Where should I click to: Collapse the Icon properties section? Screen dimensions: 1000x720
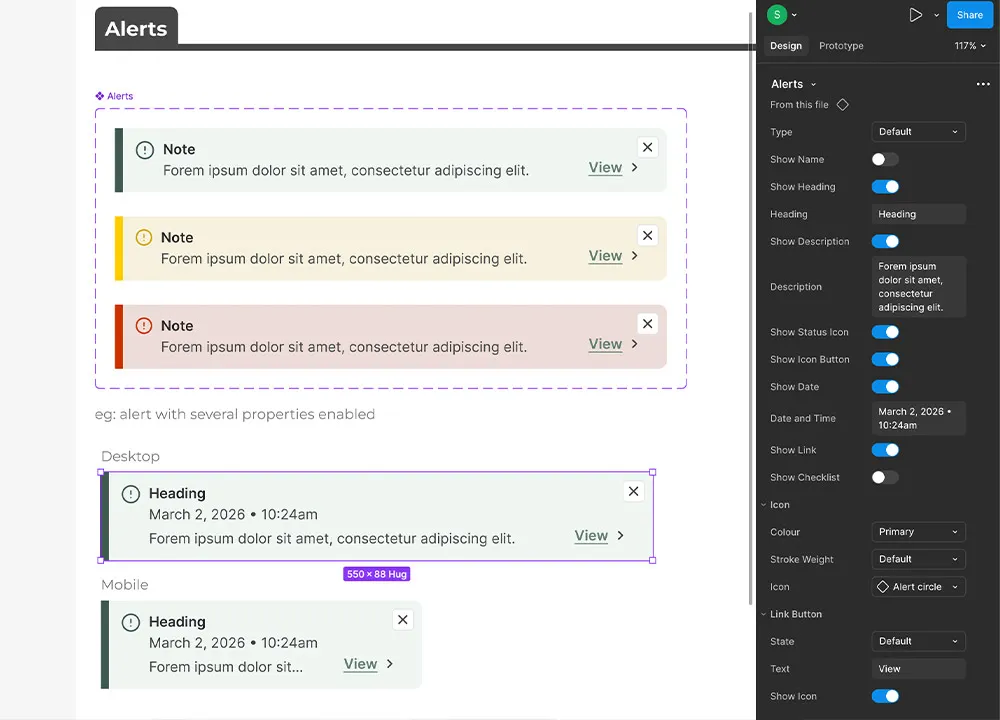(763, 505)
